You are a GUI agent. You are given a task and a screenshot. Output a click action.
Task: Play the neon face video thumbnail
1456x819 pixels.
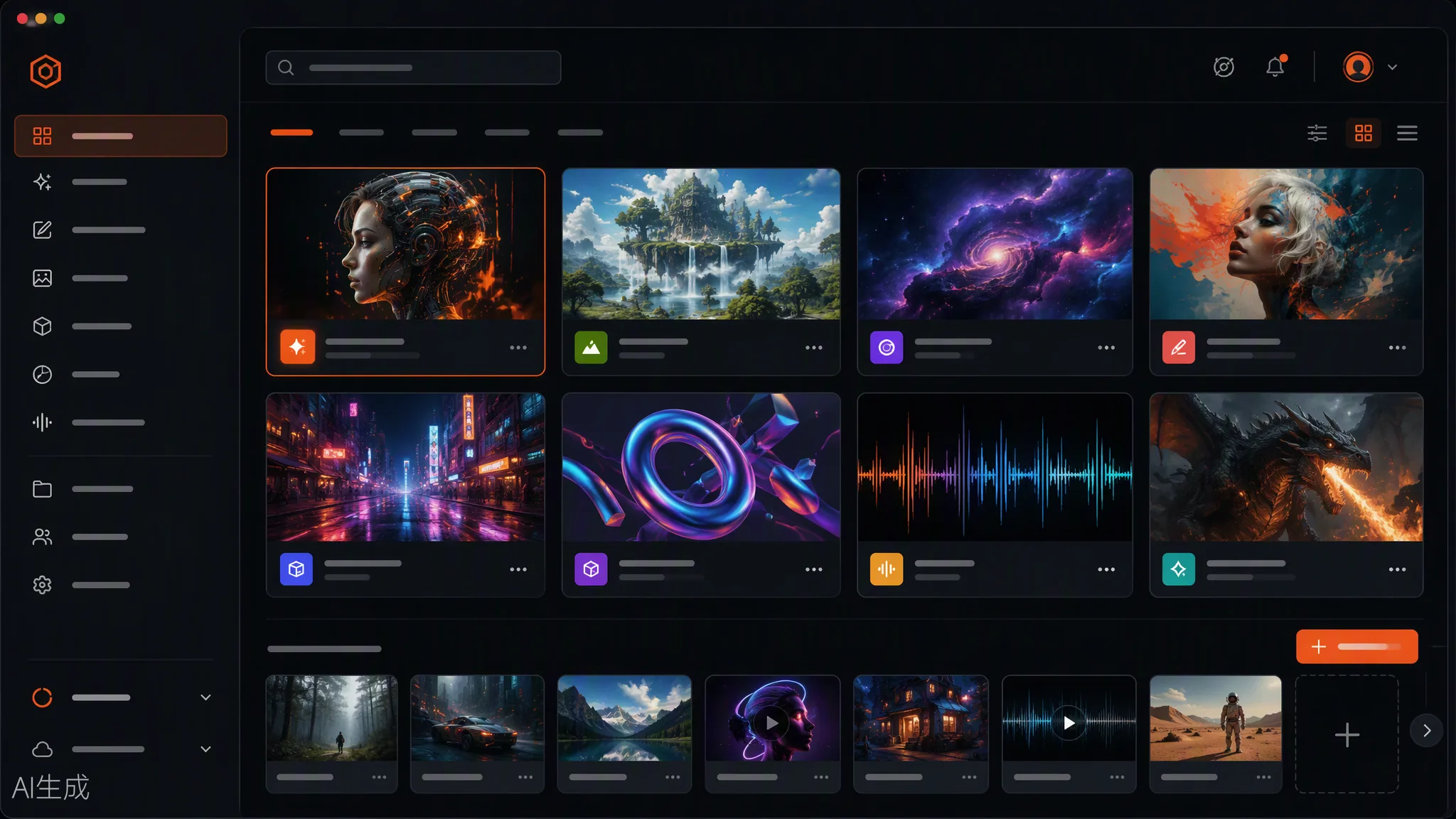(x=772, y=723)
